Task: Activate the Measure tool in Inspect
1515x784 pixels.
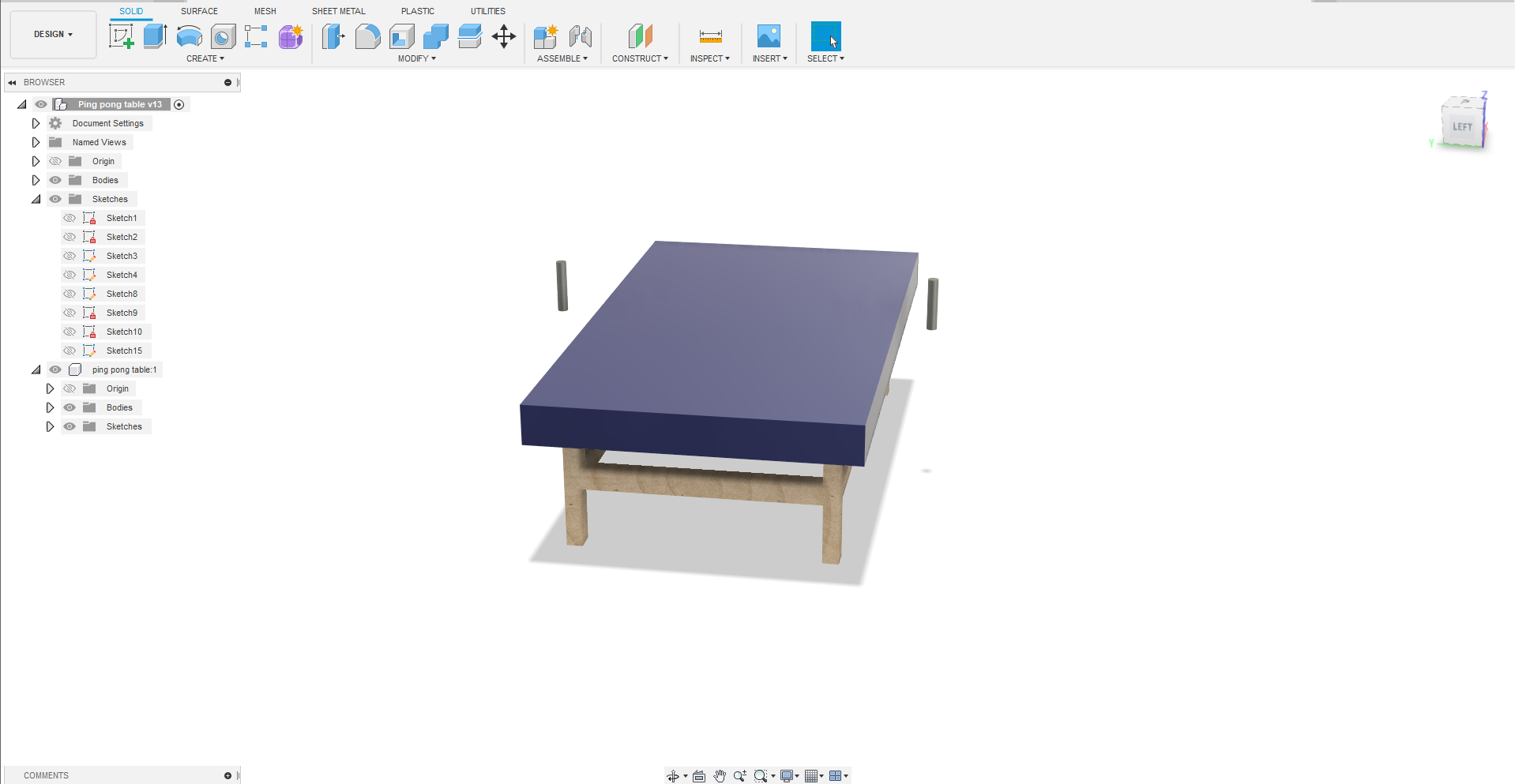Action: [710, 36]
